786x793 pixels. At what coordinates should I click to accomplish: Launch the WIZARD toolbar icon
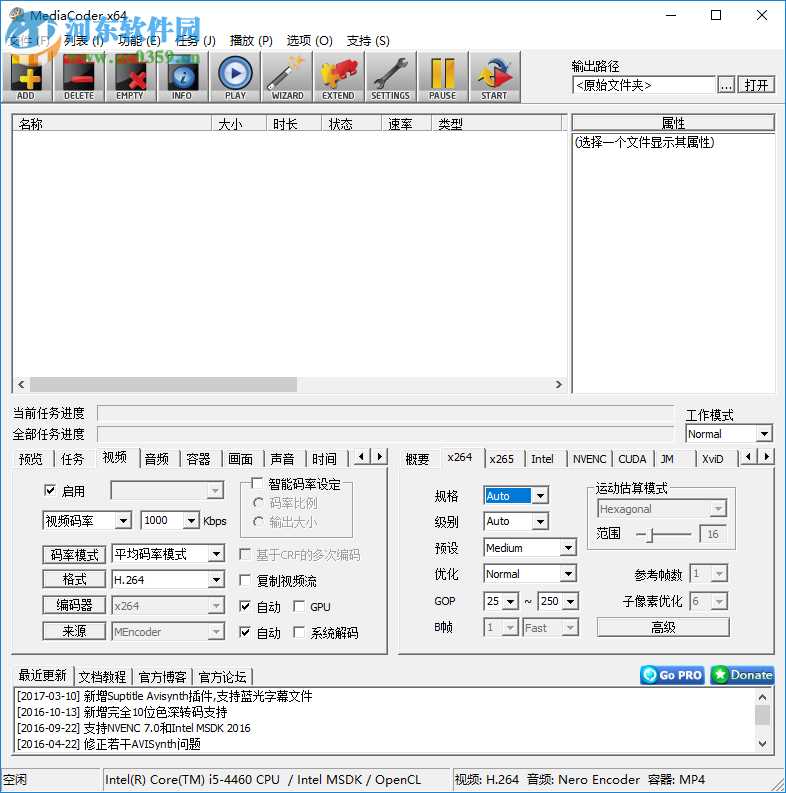287,76
